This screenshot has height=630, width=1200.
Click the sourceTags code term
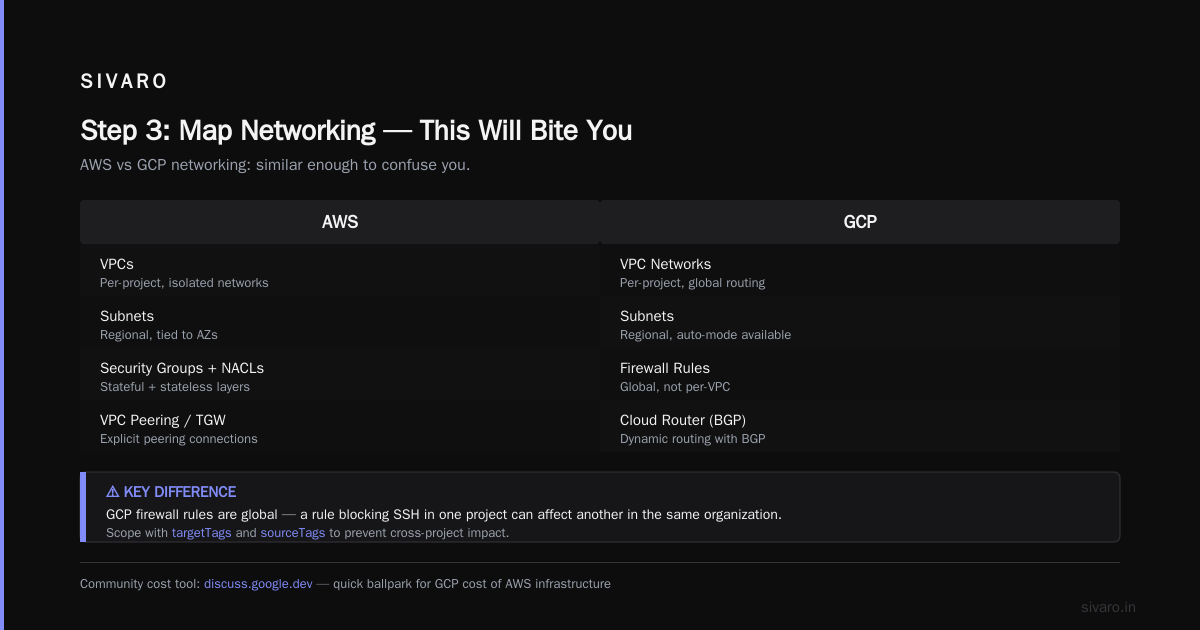tap(293, 533)
